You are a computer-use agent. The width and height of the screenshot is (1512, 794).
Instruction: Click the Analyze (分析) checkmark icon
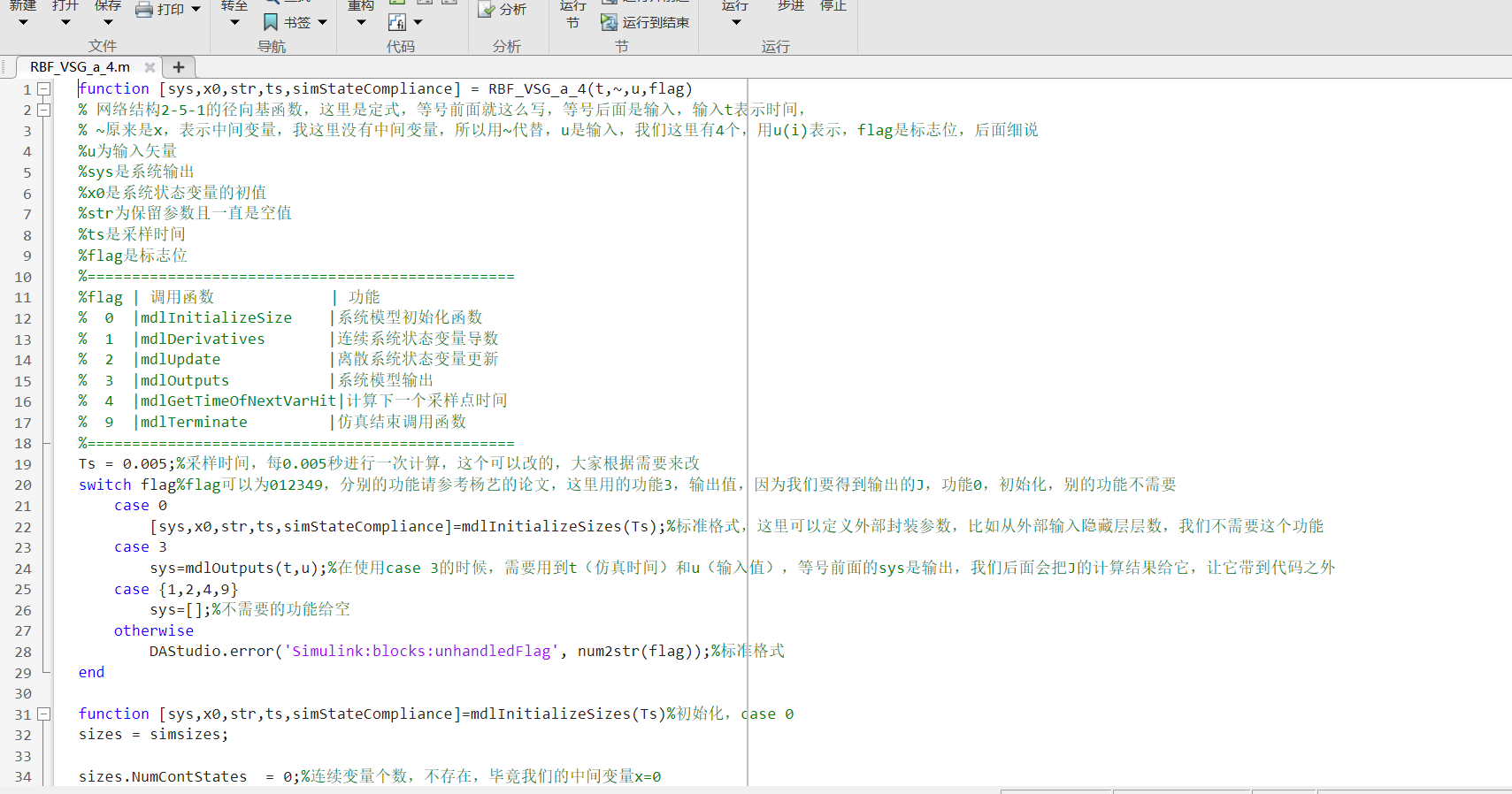487,9
